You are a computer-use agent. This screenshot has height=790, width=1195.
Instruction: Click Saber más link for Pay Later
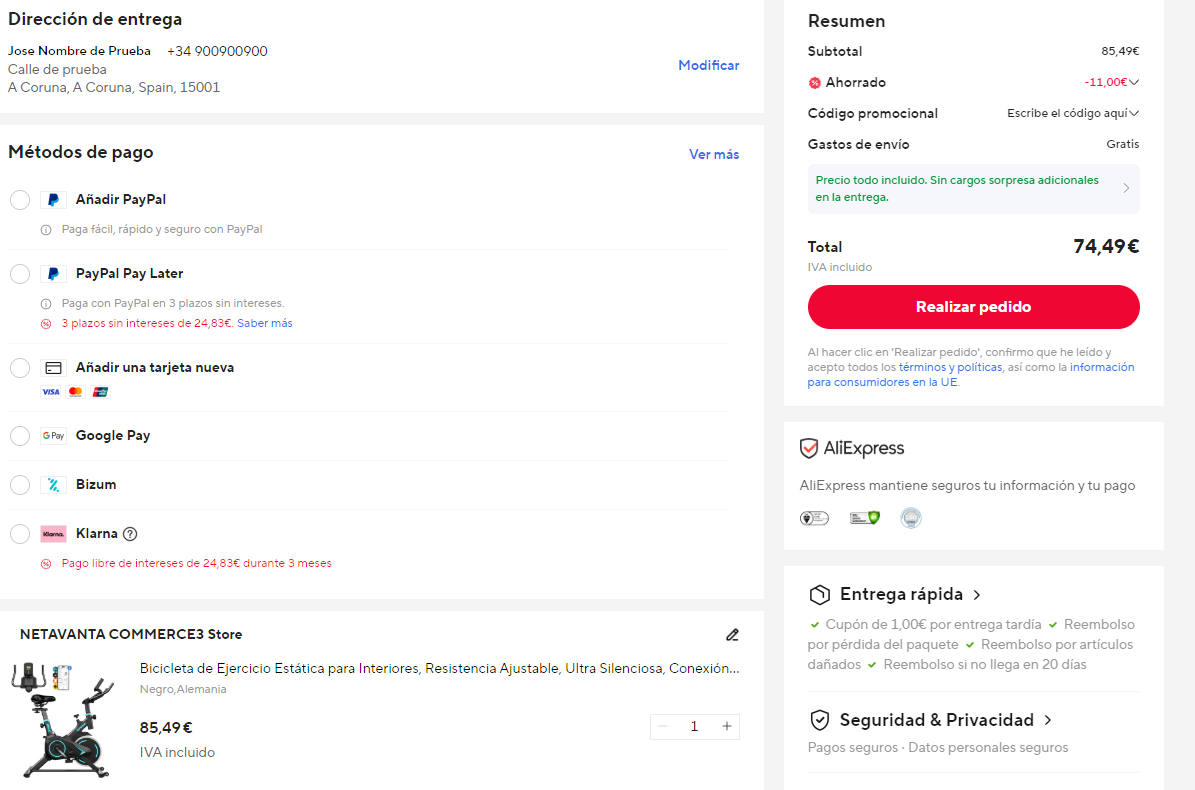pos(264,324)
